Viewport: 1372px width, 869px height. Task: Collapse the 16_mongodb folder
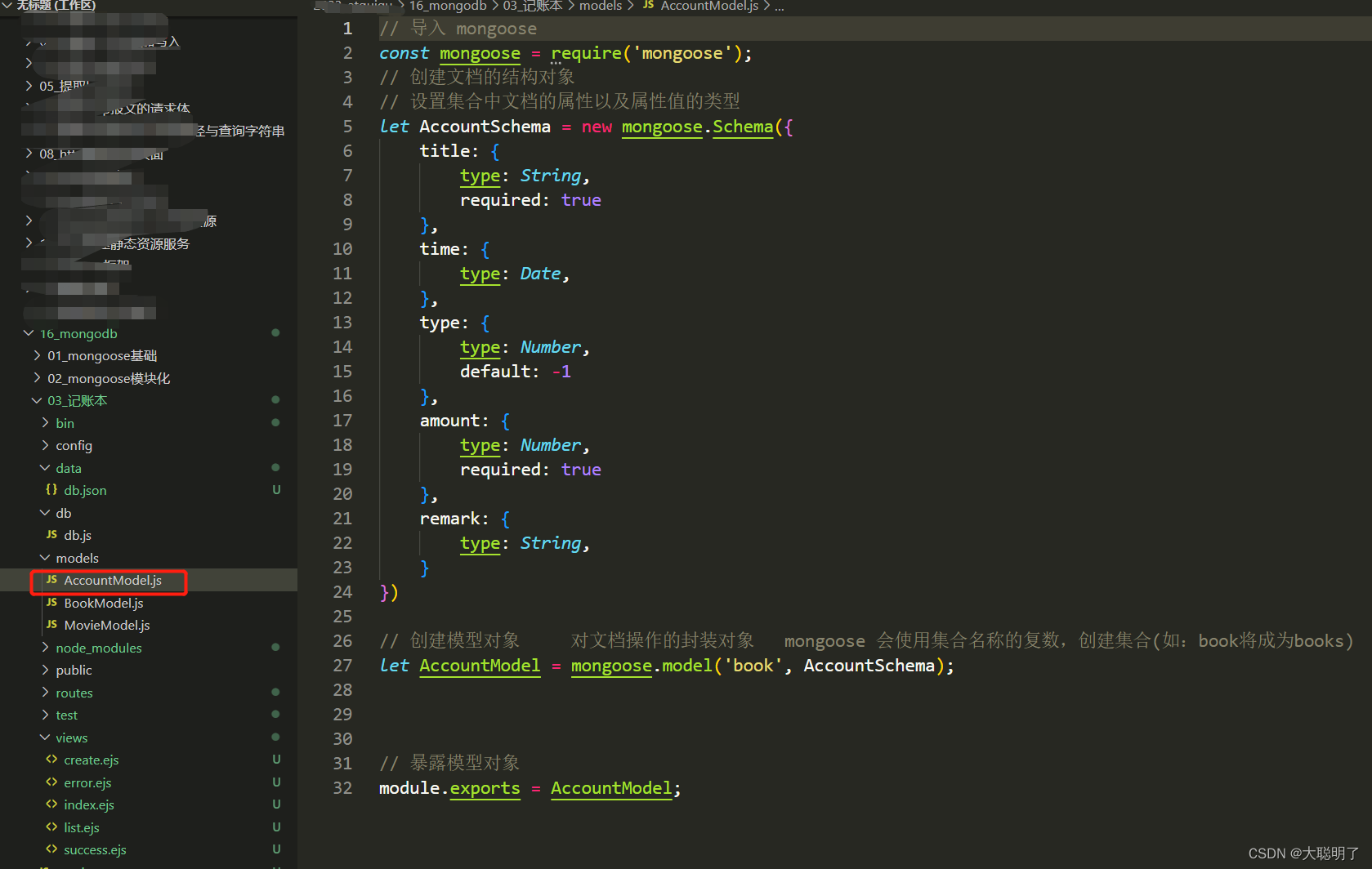(x=29, y=333)
